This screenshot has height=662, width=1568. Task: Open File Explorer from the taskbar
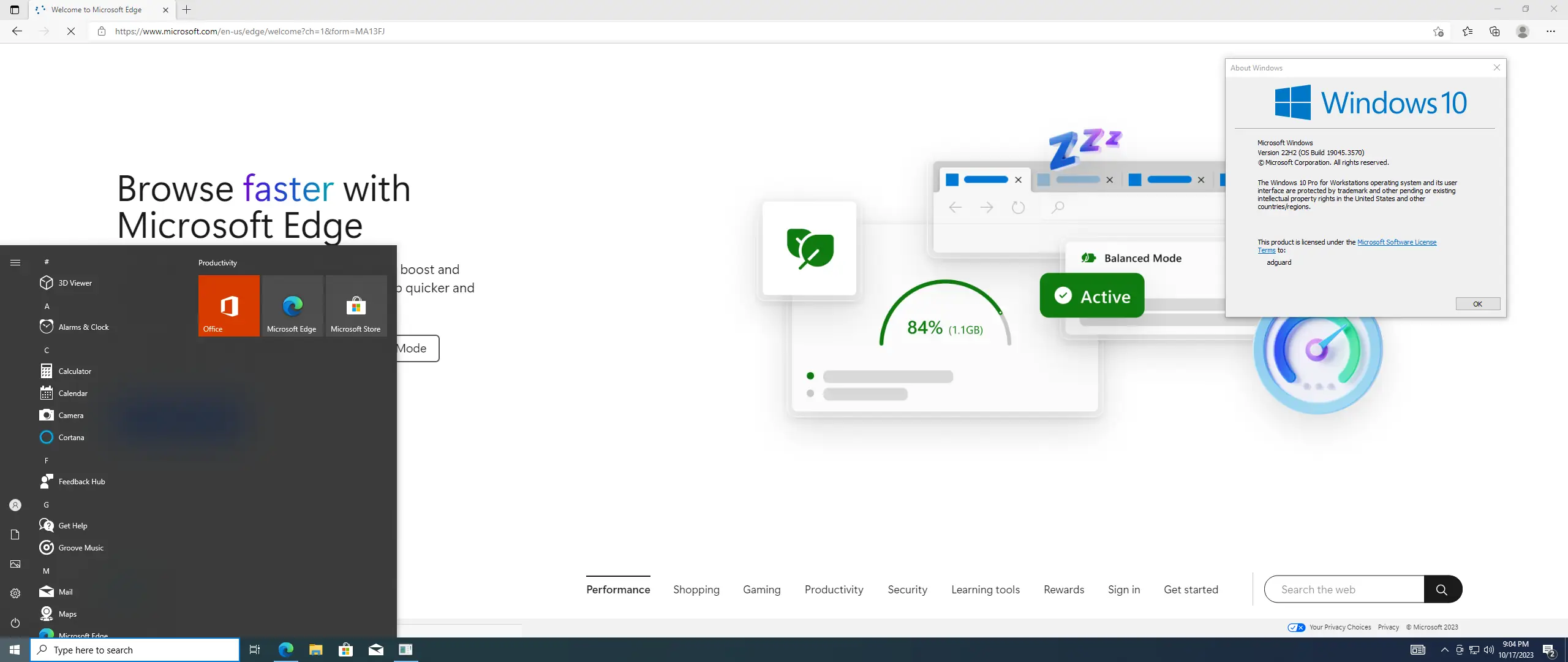coord(315,650)
